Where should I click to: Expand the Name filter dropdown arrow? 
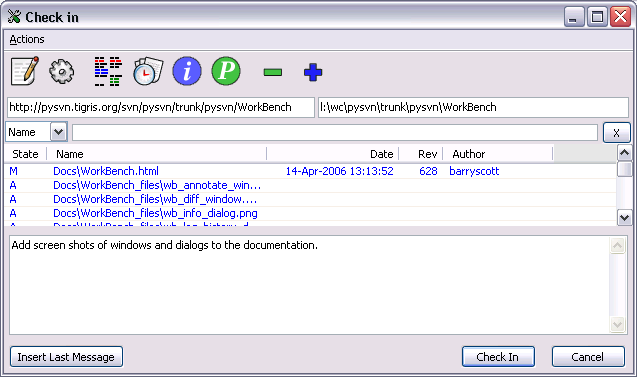58,132
